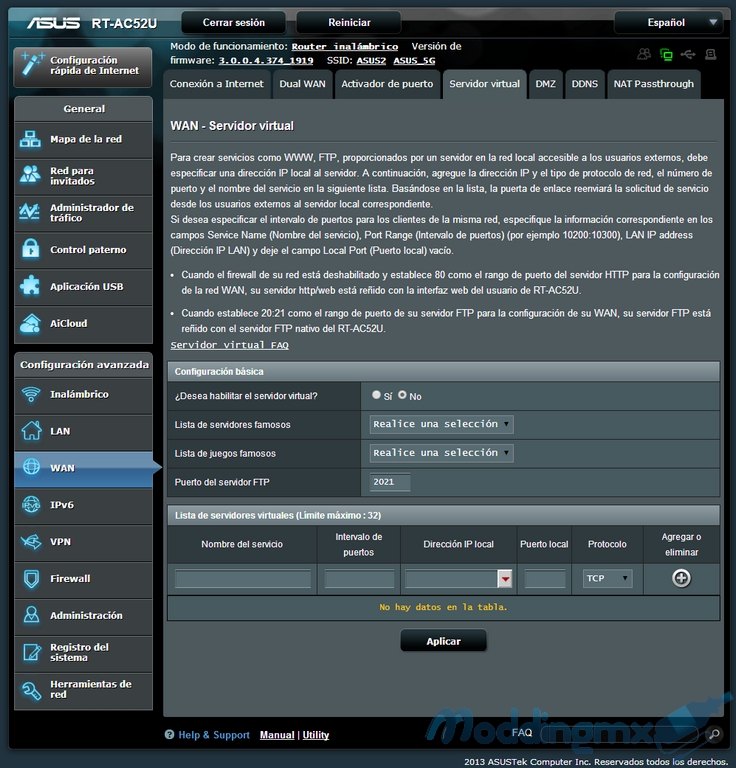Click the Administración user icon
The image size is (736, 768).
click(x=31, y=615)
